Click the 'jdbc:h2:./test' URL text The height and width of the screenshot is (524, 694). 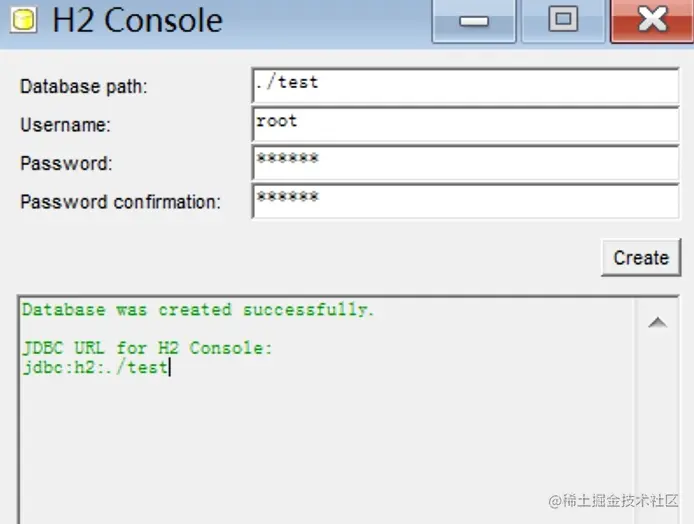(x=95, y=368)
